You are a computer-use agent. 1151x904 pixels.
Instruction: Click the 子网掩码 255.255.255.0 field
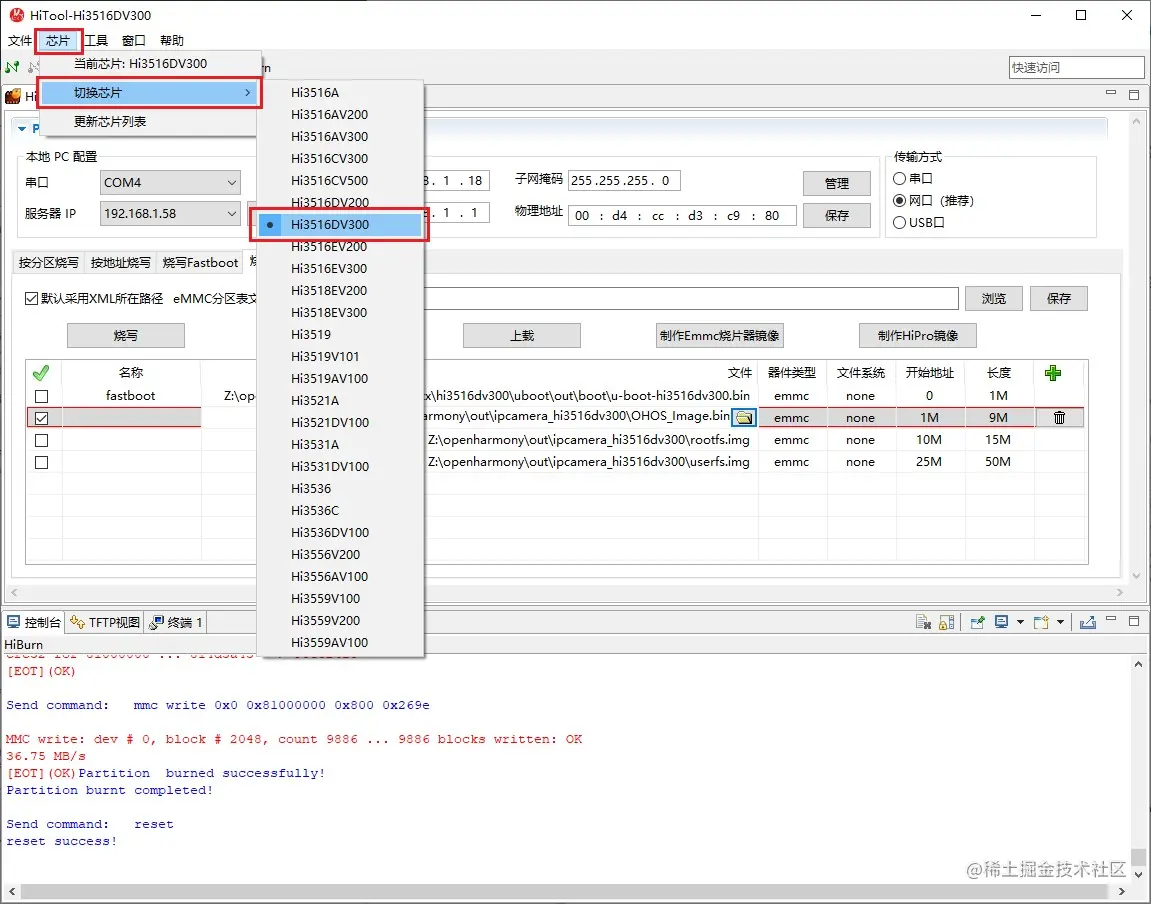coord(624,181)
